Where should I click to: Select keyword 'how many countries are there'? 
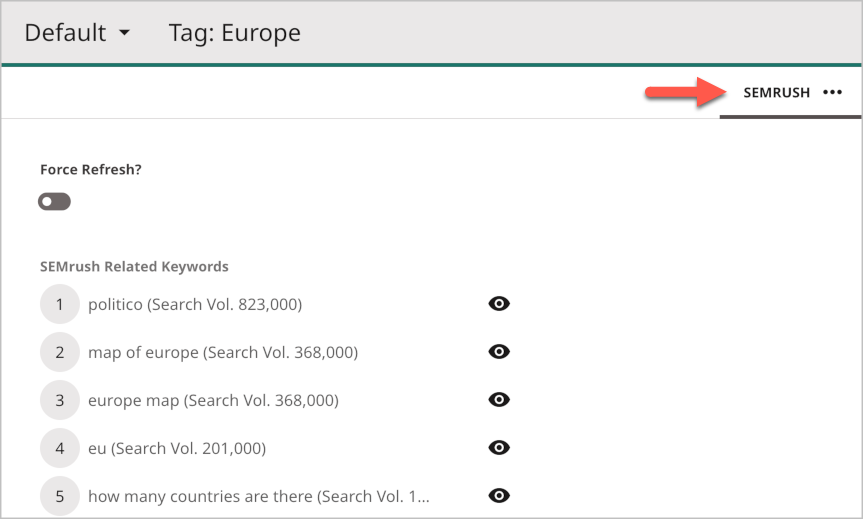tap(259, 496)
